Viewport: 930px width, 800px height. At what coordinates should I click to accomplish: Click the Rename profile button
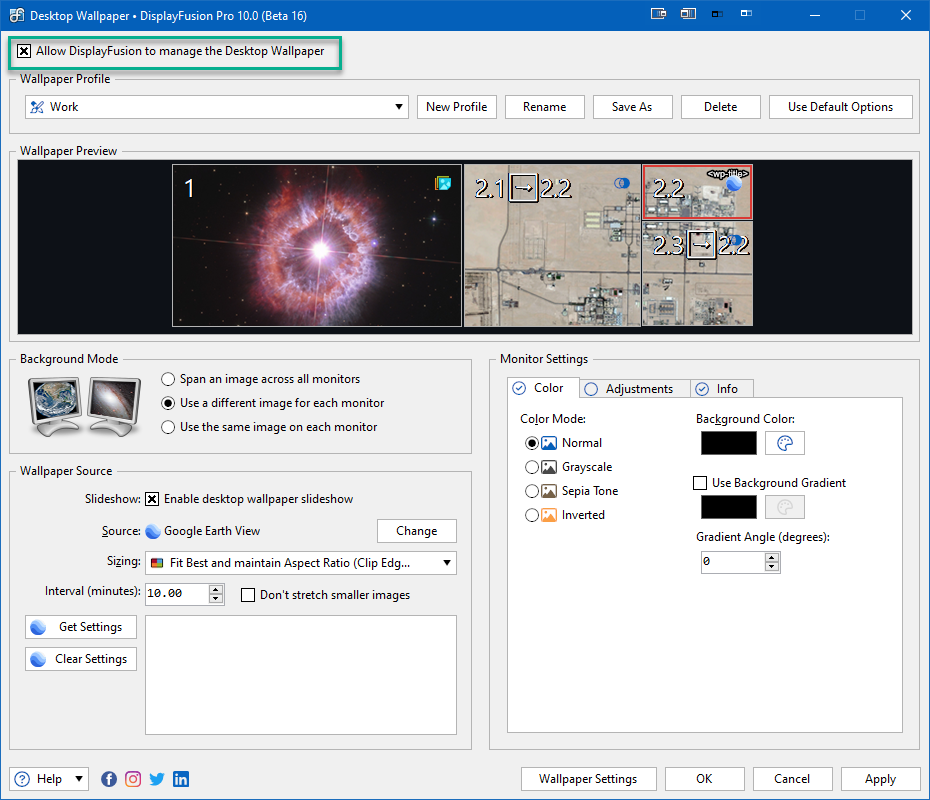[x=544, y=107]
